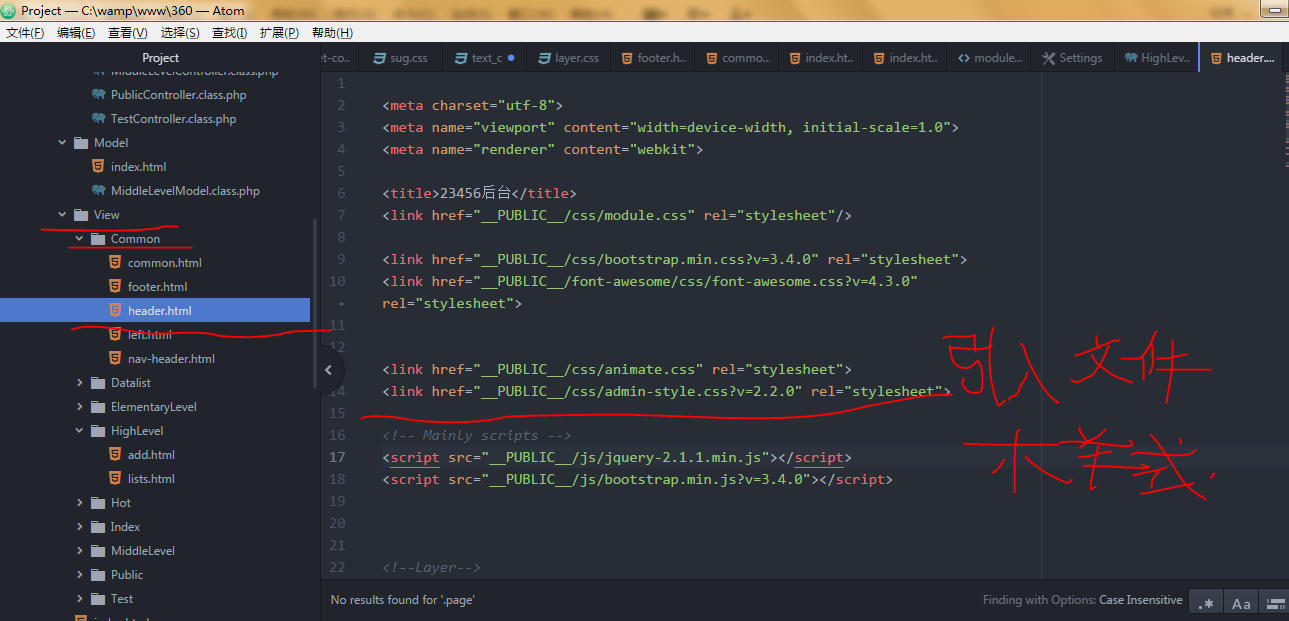
Task: Collapse the HighLevel folder chevron
Action: tap(79, 431)
